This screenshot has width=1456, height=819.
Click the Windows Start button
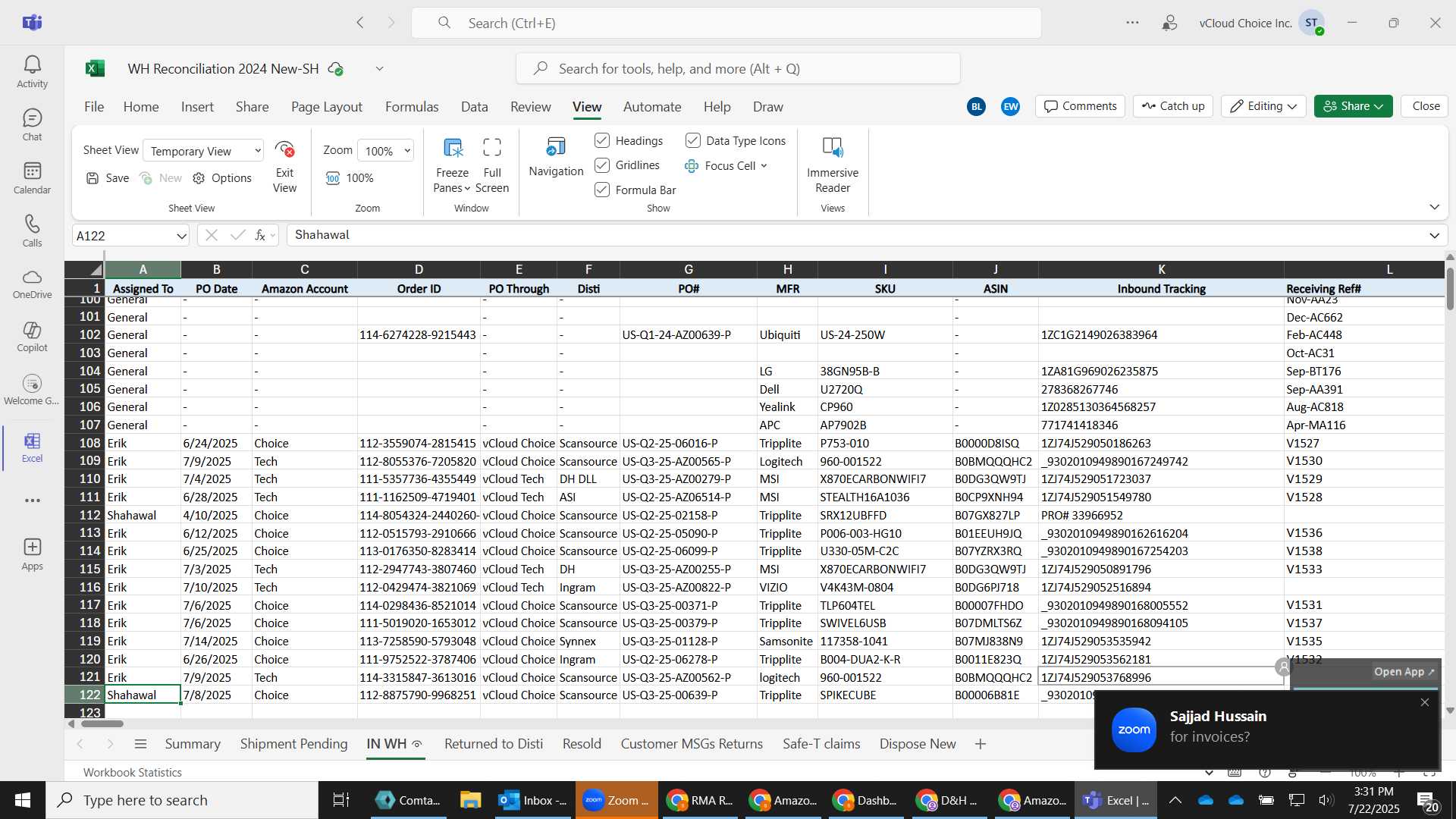click(23, 800)
